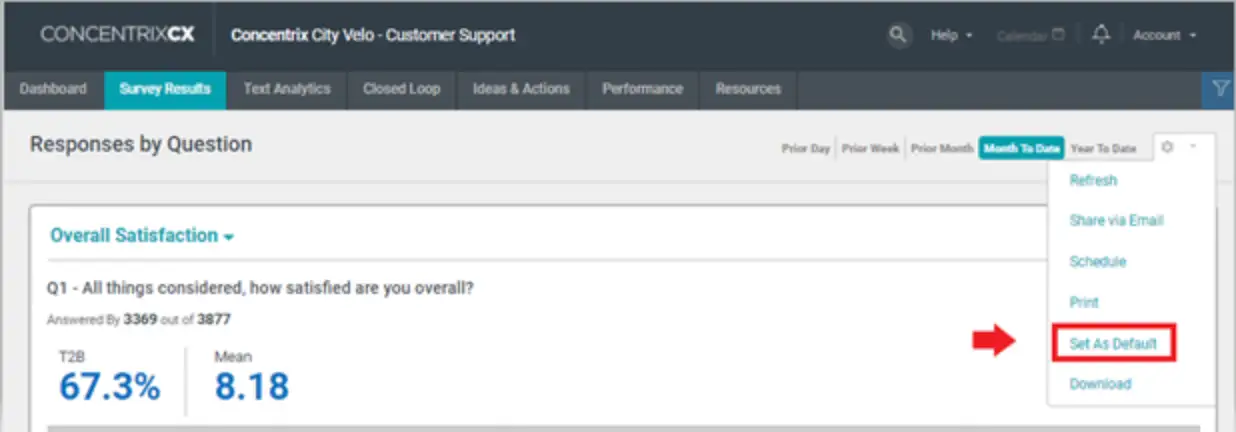
Task: Select the Year To Date range
Action: (x=1103, y=148)
